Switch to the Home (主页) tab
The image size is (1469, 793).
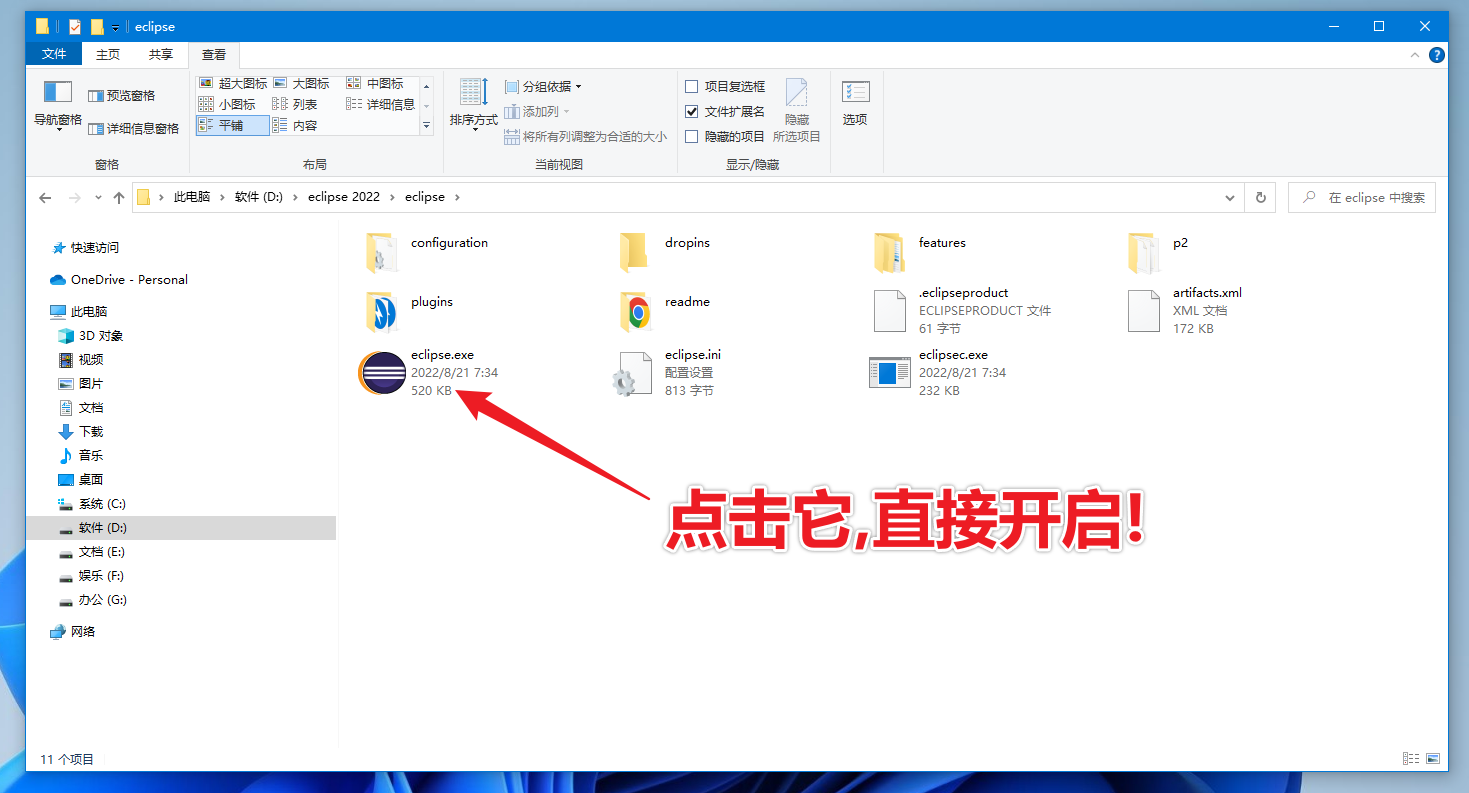(x=108, y=55)
